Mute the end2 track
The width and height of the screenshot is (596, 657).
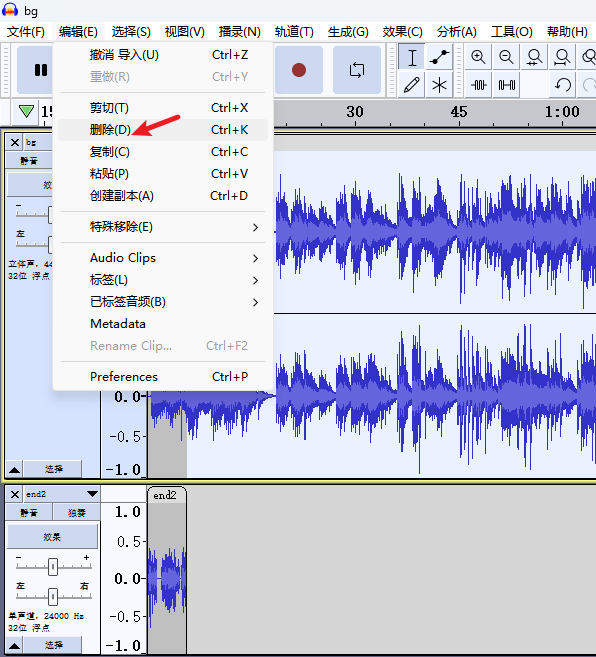coord(29,512)
